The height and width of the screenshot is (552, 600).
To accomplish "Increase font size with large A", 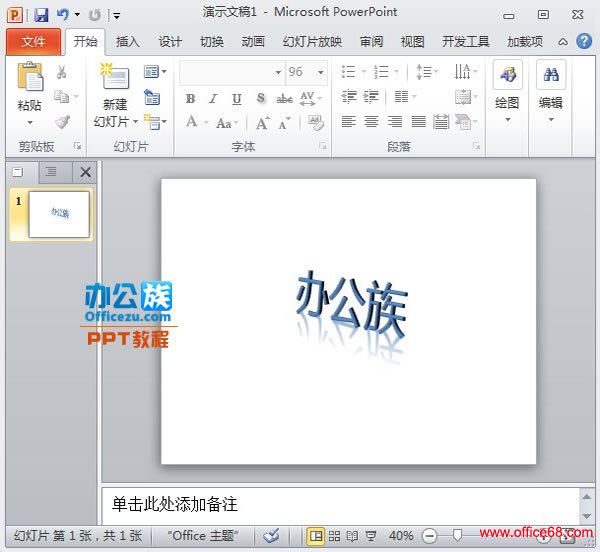I will point(262,123).
